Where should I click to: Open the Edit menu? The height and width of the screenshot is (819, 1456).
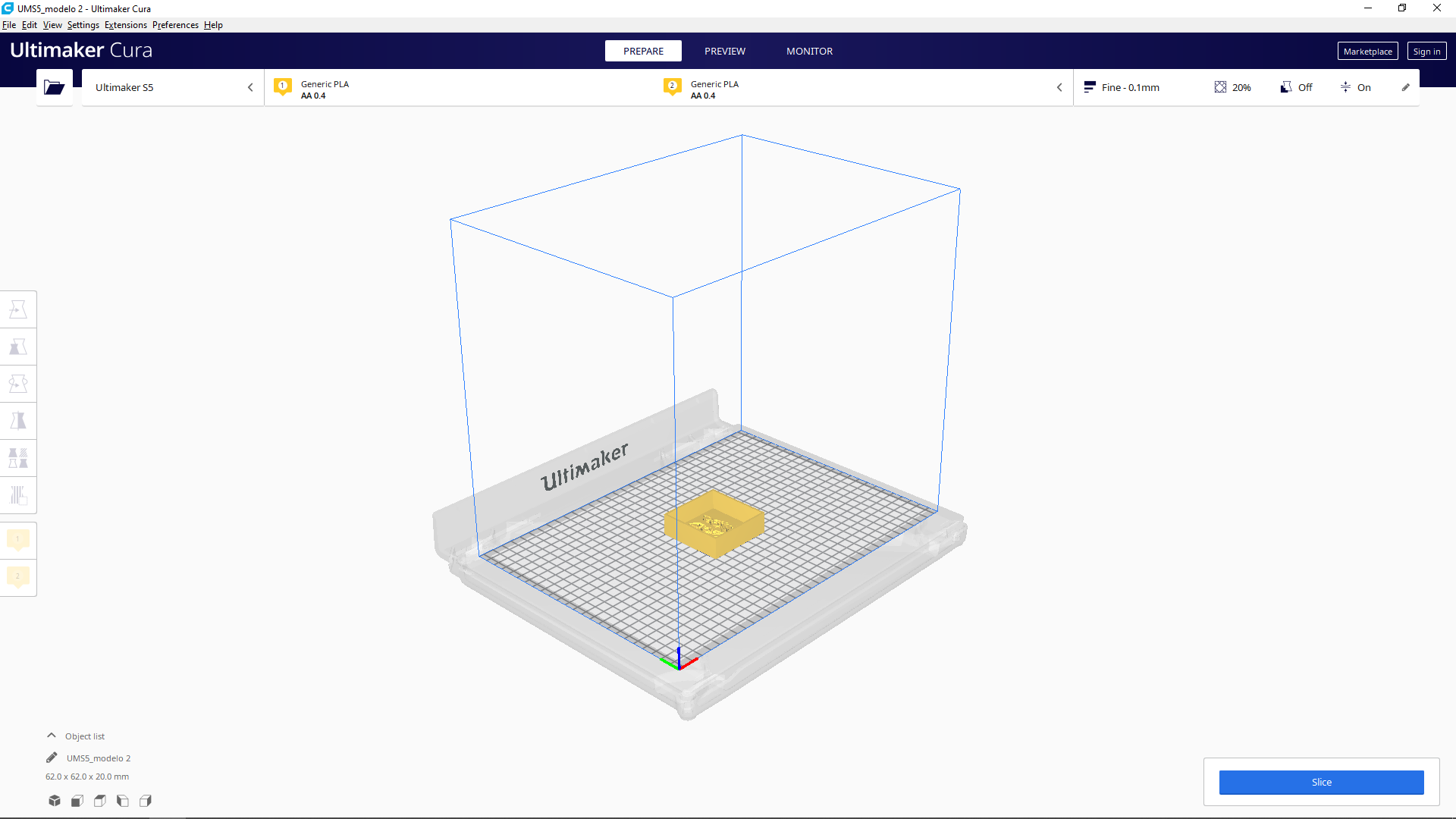(30, 25)
